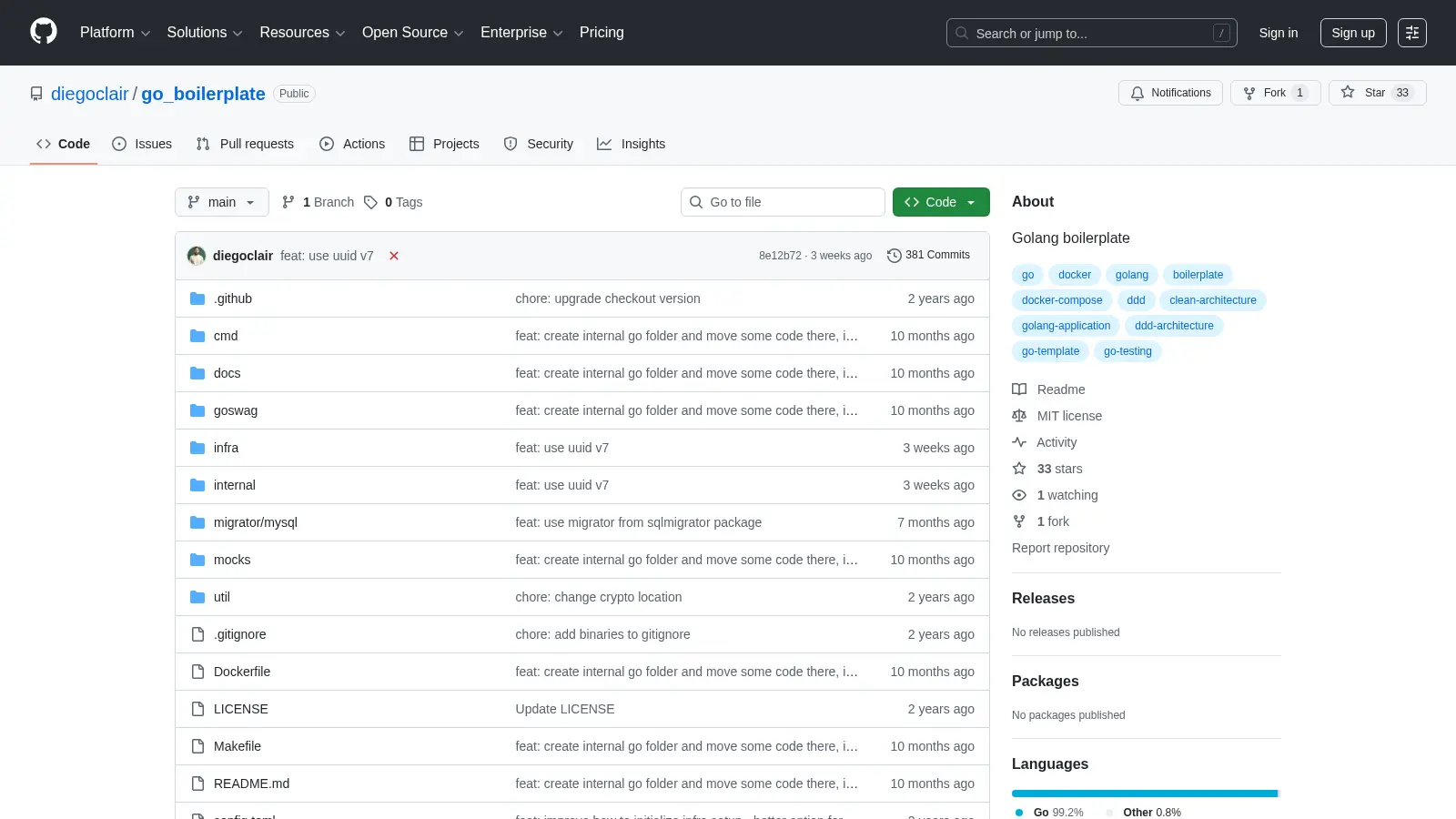Screen dimensions: 1456x819
Task: Click the pulse icon beside Activity
Action: click(x=1019, y=442)
